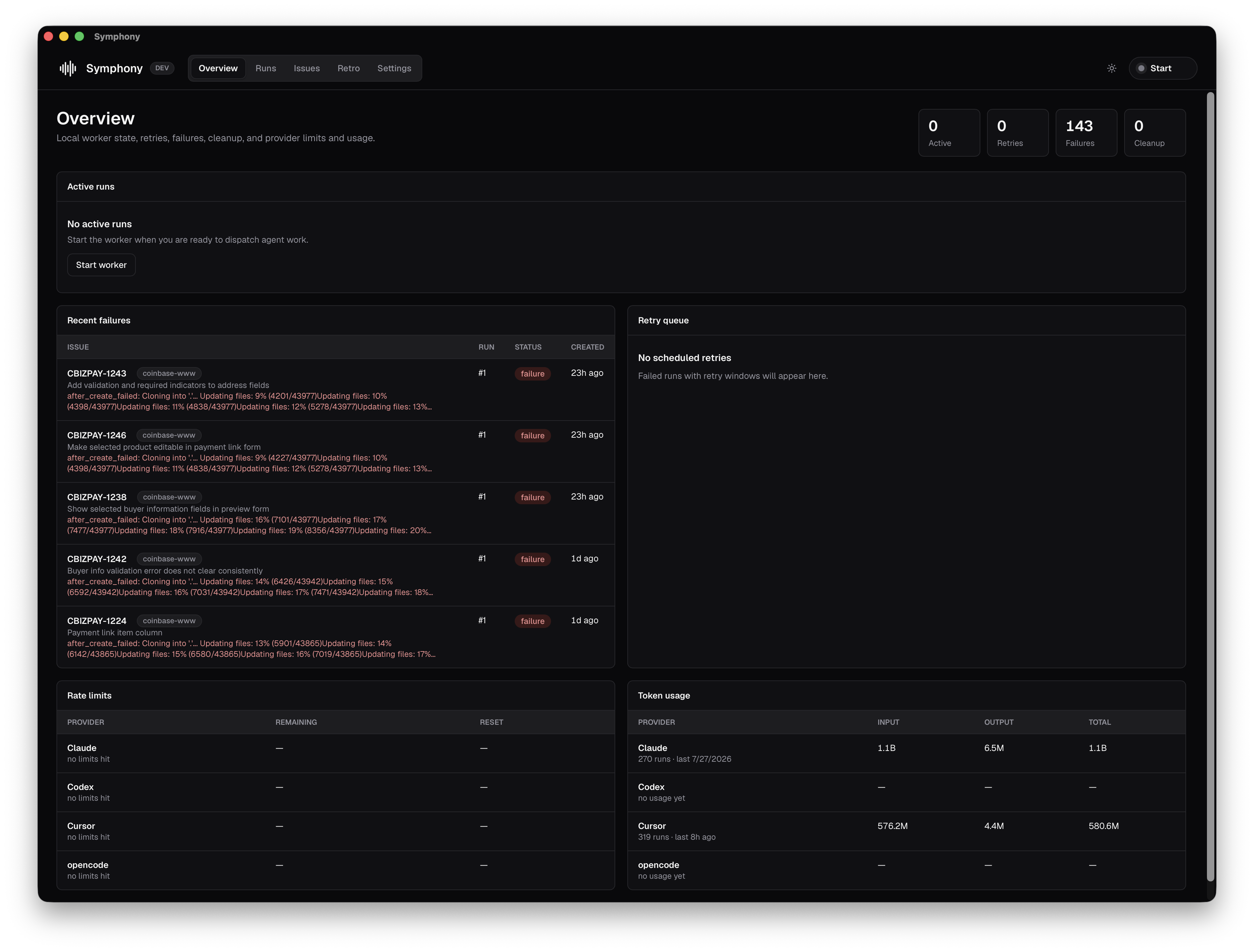
Task: Click coinbase-www tag on CBIZPAY-1224
Action: pyautogui.click(x=169, y=620)
